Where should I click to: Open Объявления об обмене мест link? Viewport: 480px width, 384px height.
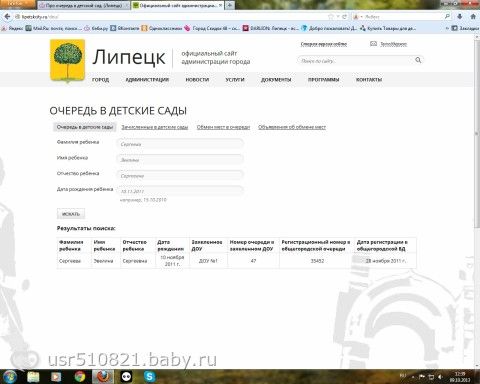(x=292, y=127)
